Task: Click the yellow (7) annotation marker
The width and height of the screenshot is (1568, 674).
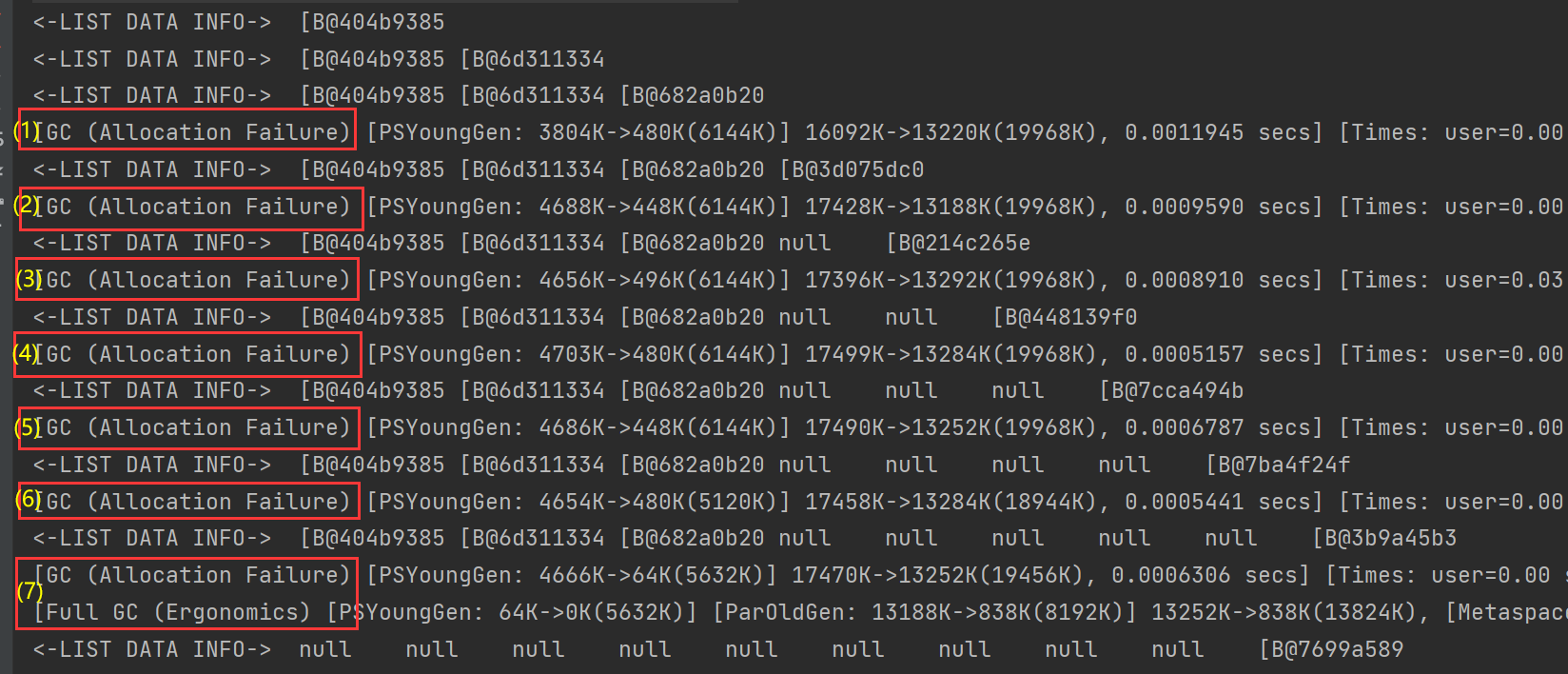Action: (29, 591)
